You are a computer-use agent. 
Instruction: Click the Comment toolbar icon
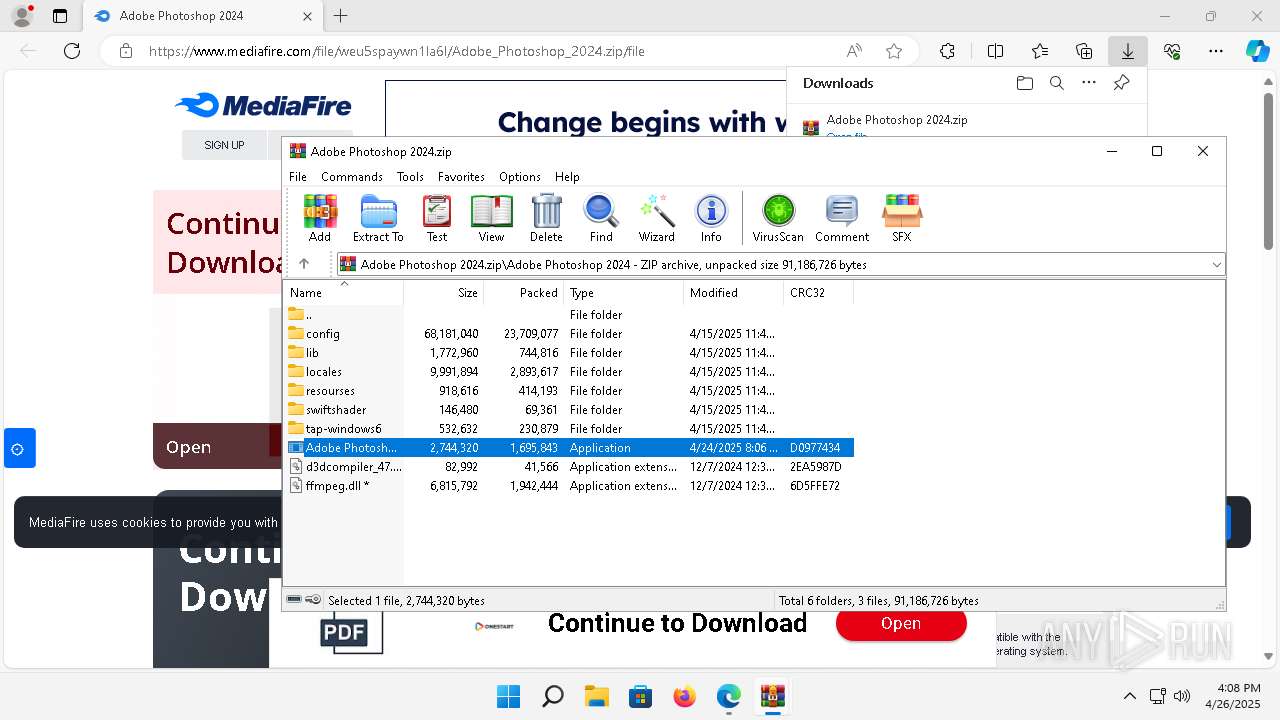[x=842, y=218]
